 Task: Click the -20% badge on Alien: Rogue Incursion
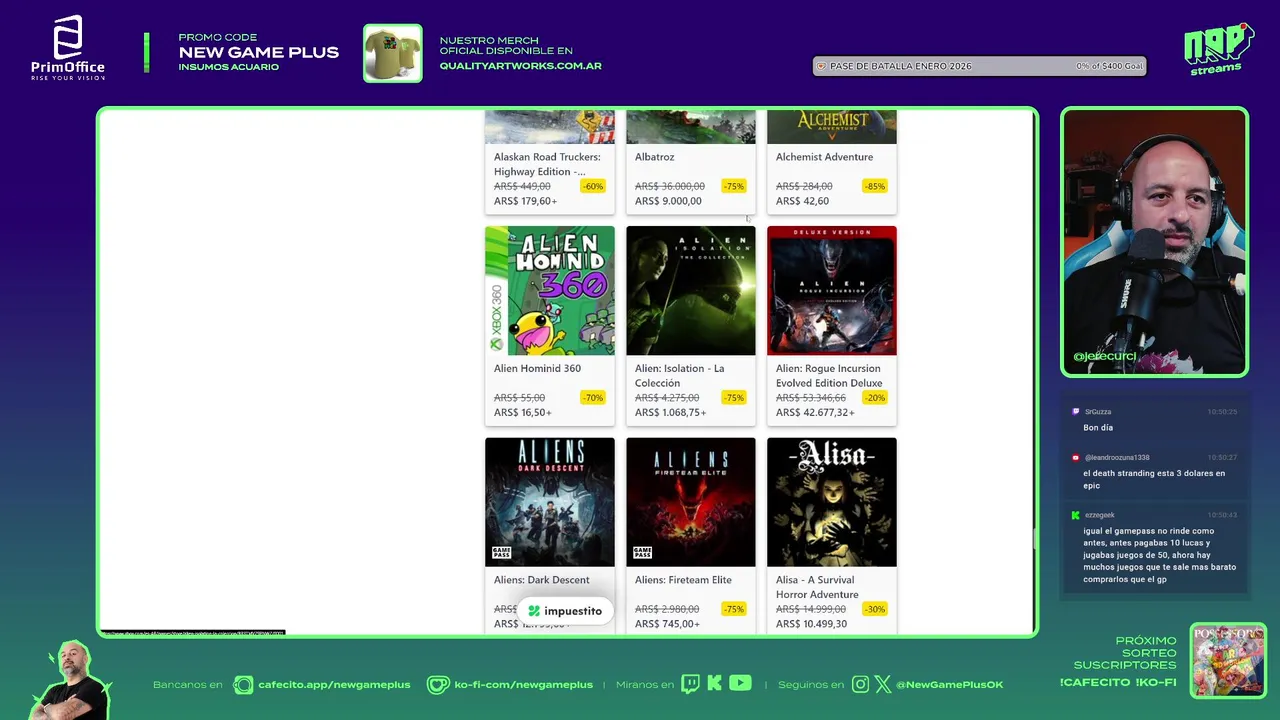tap(875, 398)
